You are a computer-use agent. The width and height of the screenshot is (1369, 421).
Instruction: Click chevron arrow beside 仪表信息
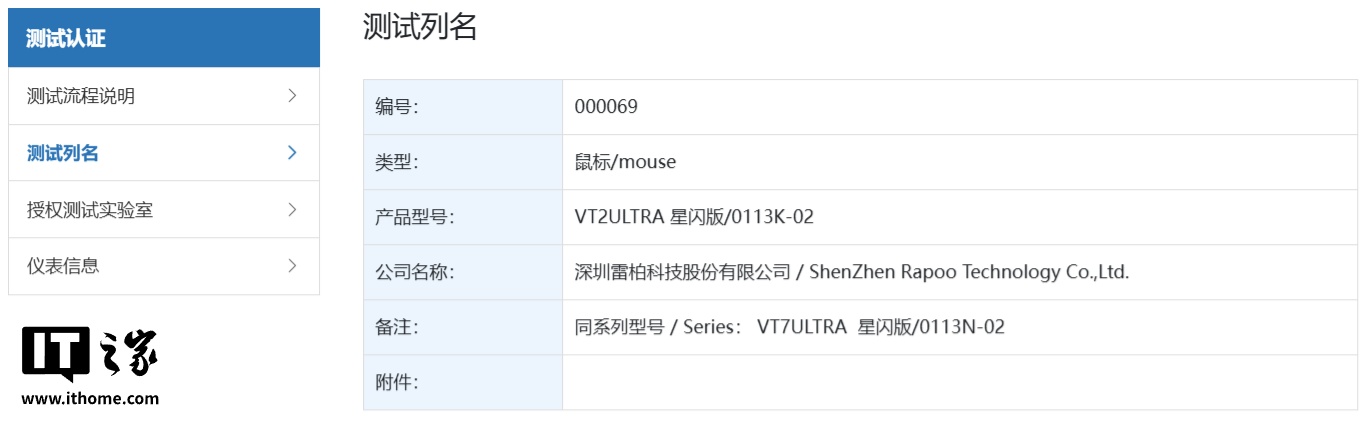(x=292, y=266)
